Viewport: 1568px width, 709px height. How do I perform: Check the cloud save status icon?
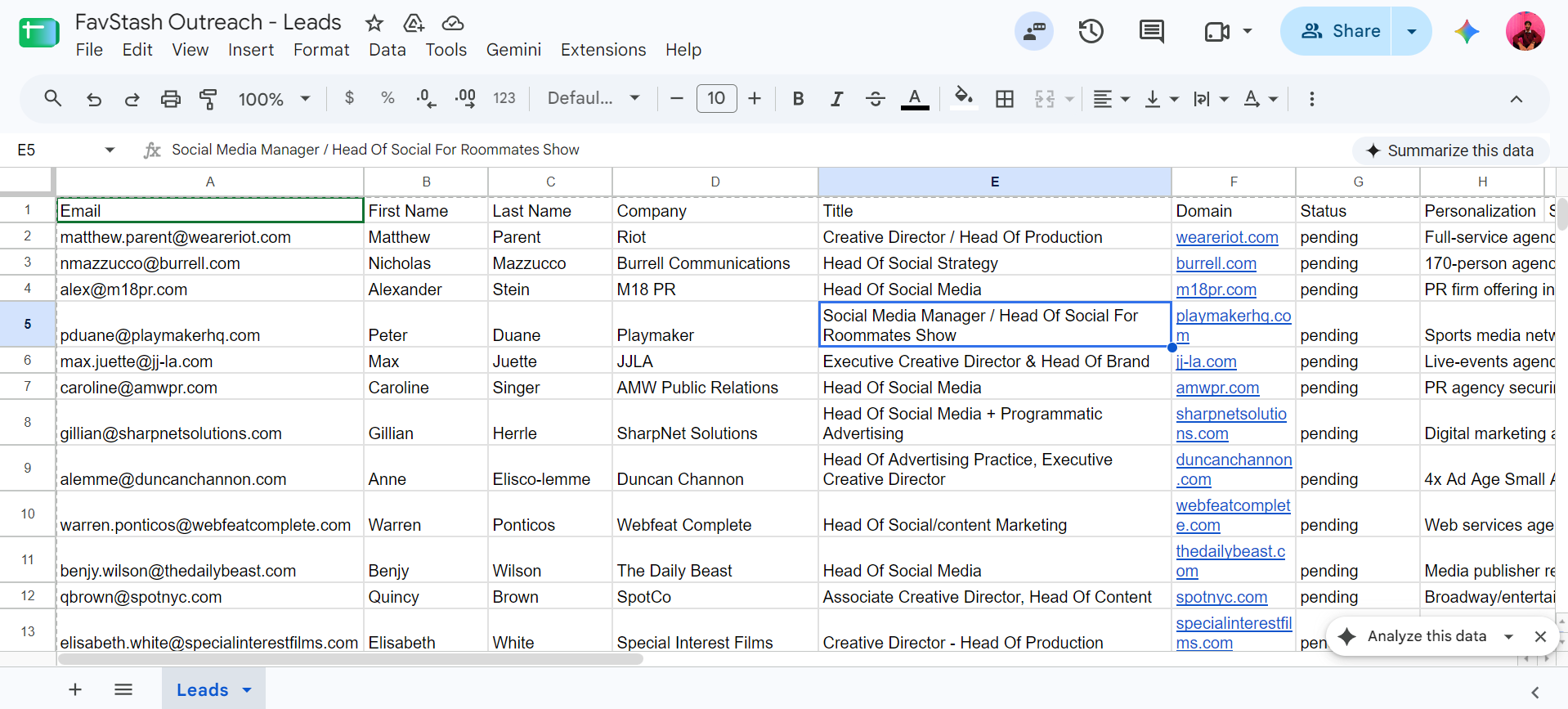pyautogui.click(x=453, y=23)
